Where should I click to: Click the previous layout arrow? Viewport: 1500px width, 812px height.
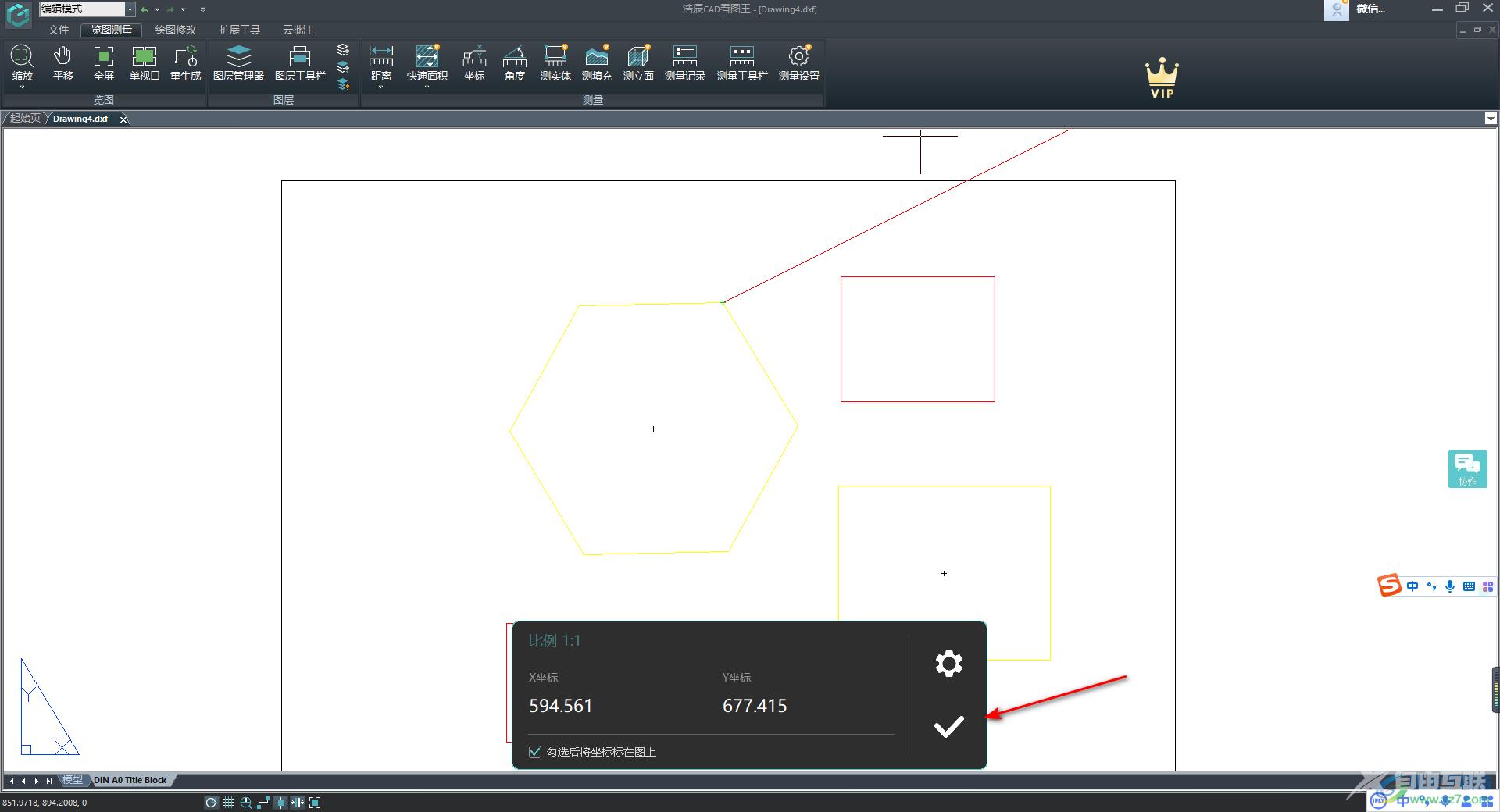pyautogui.click(x=23, y=781)
